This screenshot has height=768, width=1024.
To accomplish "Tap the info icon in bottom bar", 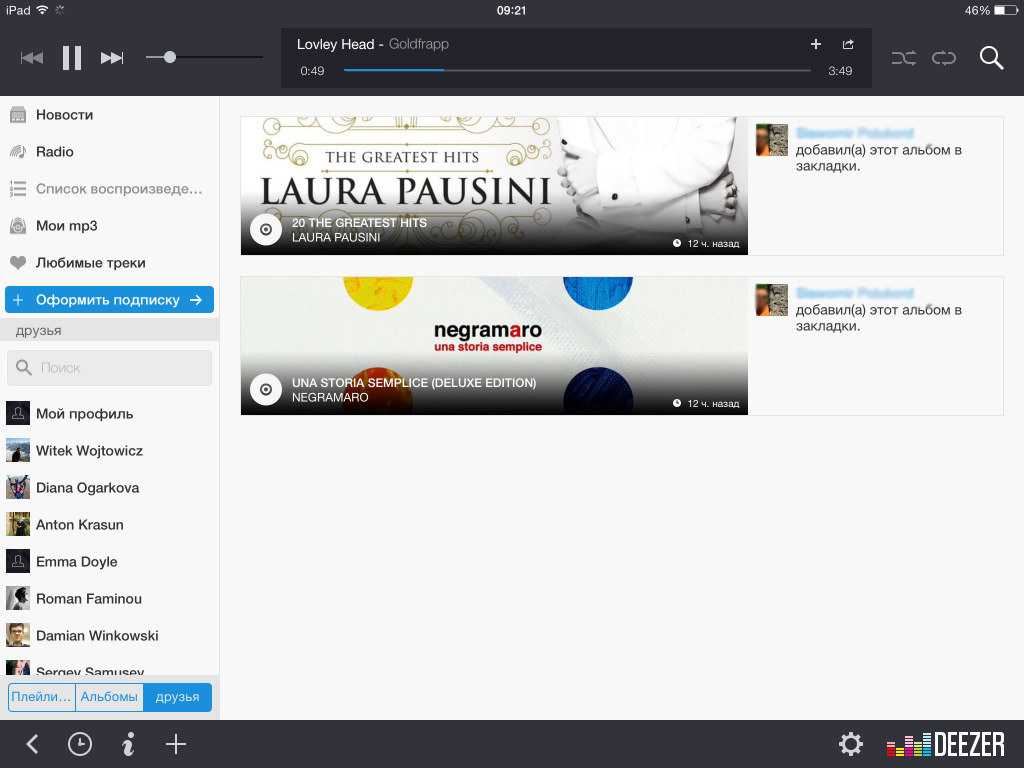I will click(x=128, y=744).
